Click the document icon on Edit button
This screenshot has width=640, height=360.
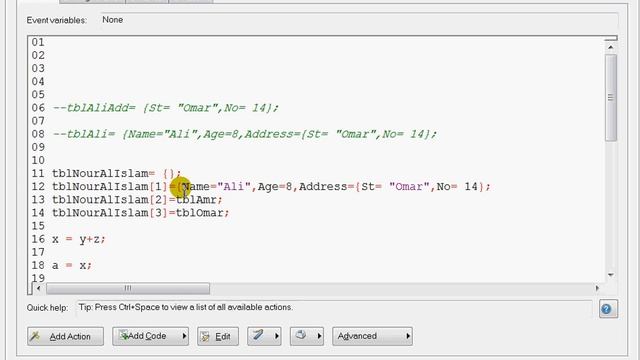coord(205,336)
